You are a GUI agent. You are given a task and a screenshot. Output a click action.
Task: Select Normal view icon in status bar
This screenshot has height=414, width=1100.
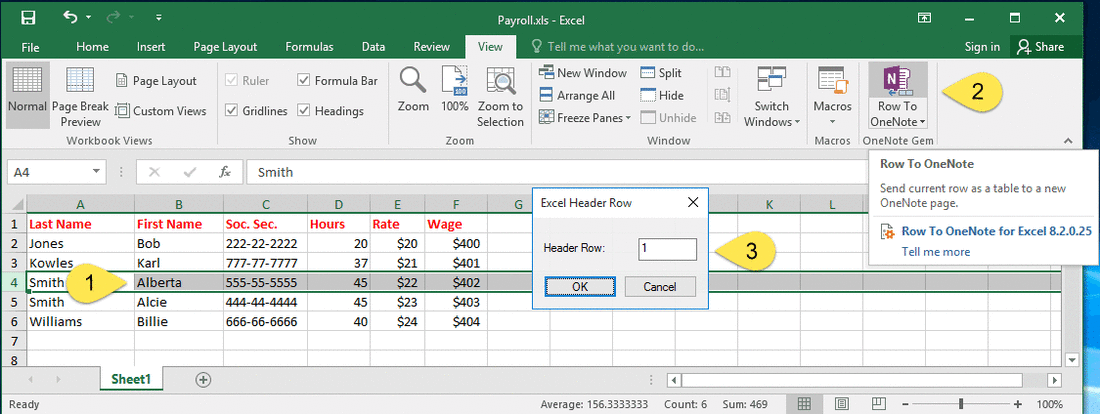point(805,404)
